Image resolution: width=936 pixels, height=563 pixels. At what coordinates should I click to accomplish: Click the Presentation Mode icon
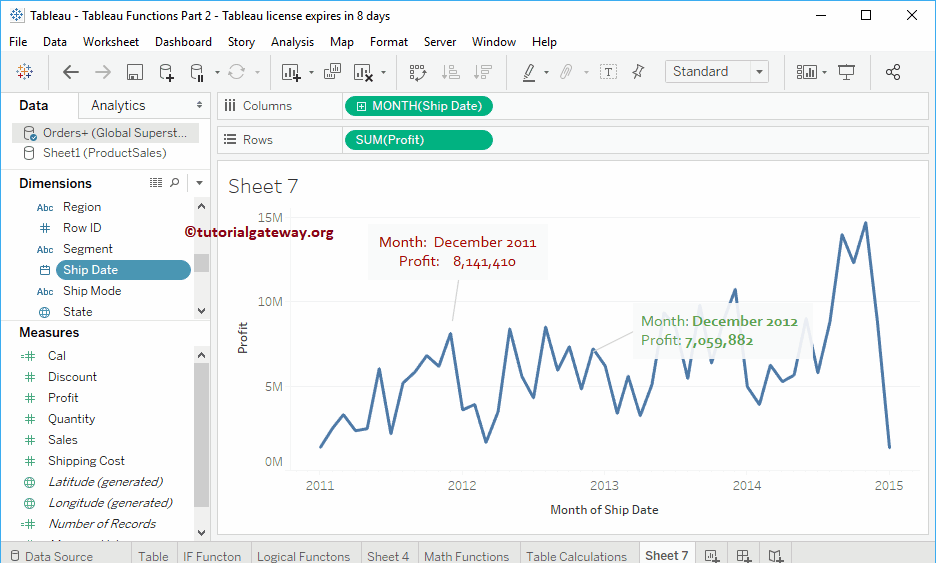(846, 72)
